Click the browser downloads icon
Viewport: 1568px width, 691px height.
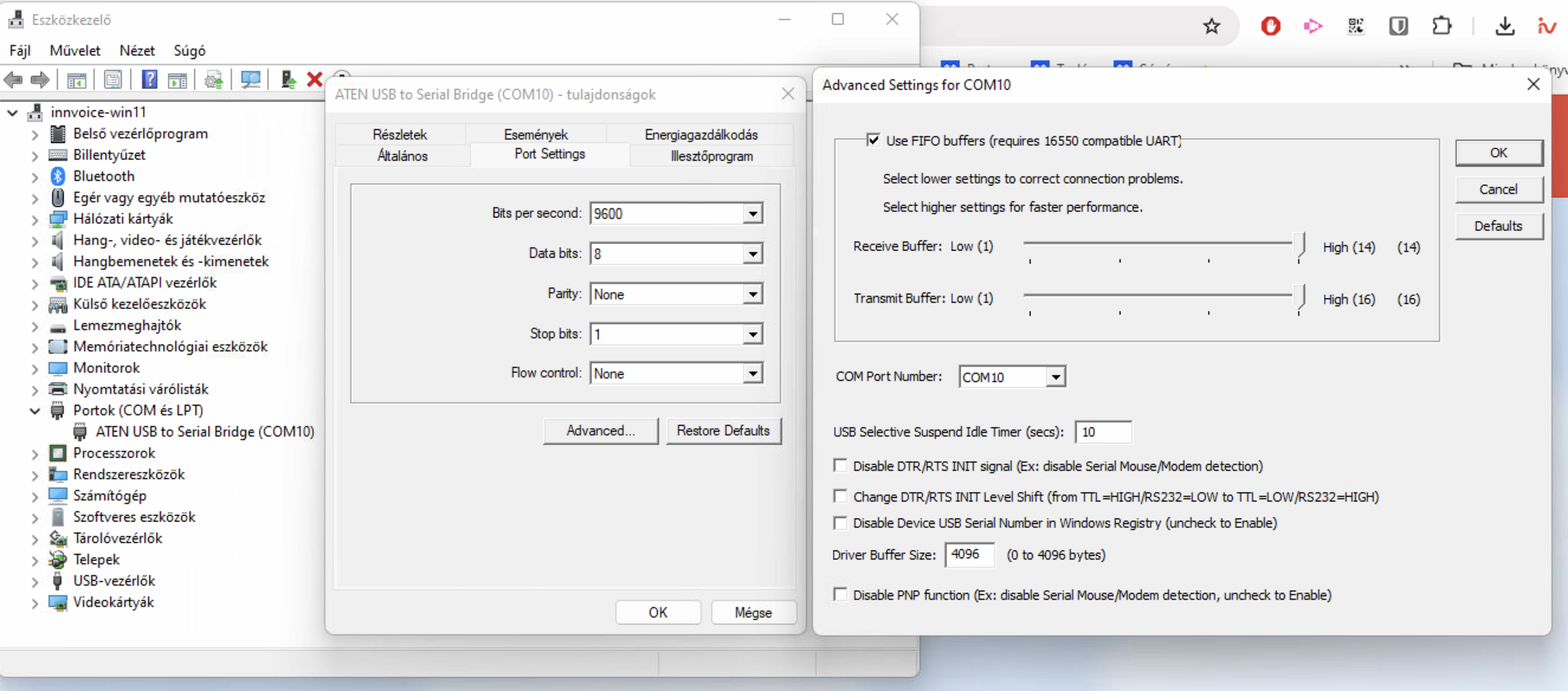coord(1504,26)
